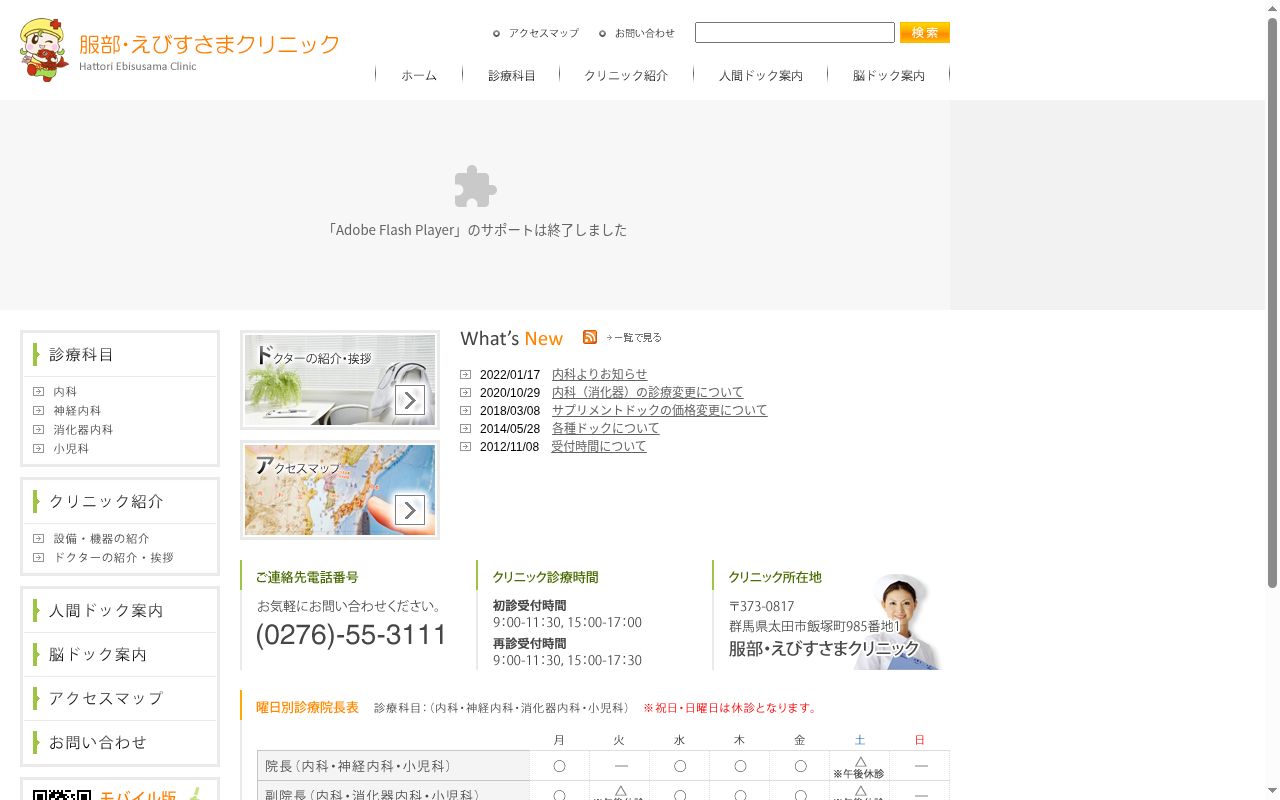Viewport: 1280px width, 800px height.
Task: Open news 受付時間について
Action: tap(599, 446)
